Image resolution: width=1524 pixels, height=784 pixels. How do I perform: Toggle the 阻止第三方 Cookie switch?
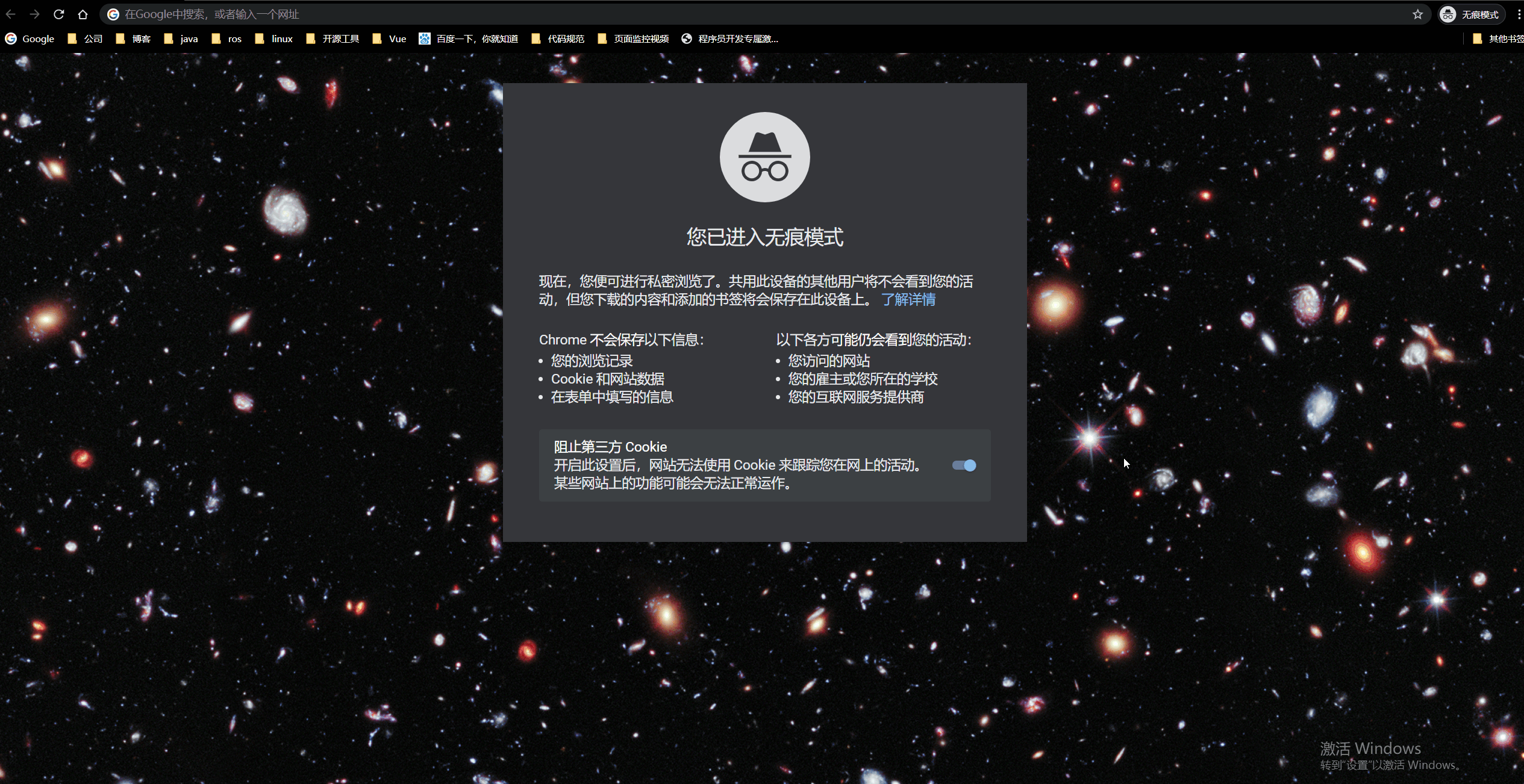964,465
